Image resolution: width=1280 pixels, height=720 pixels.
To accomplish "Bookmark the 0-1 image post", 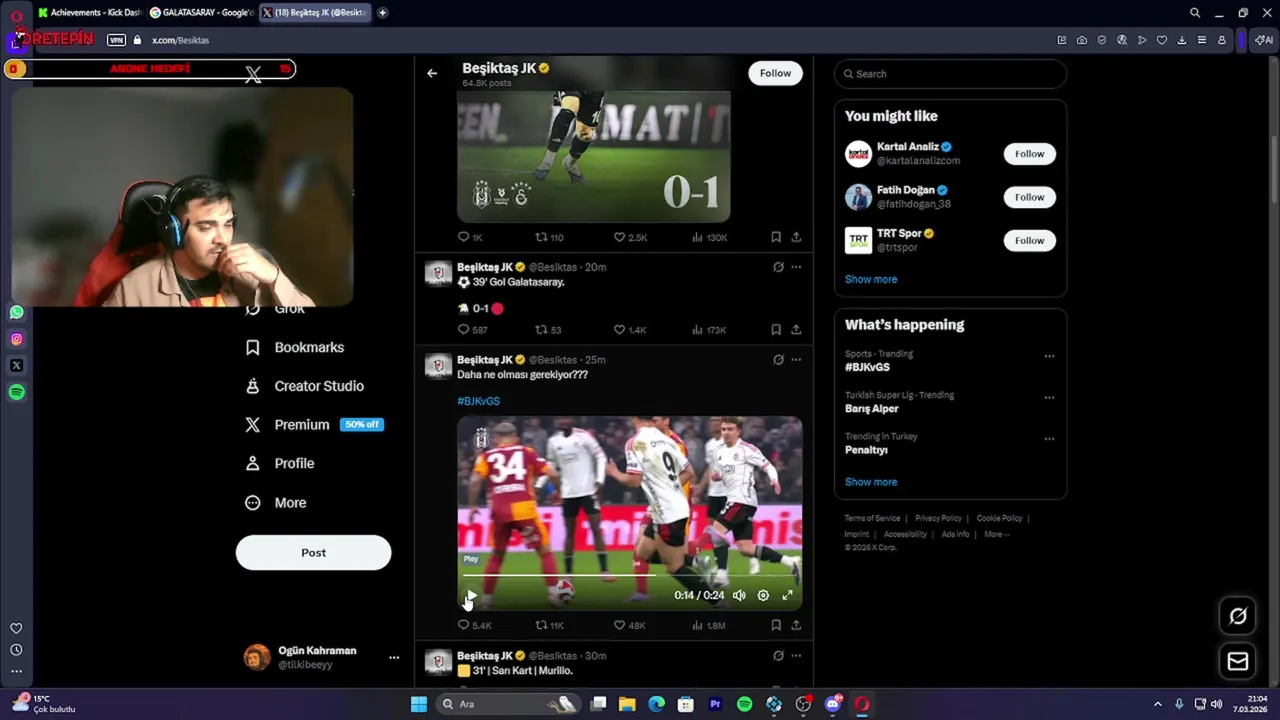I will [776, 237].
